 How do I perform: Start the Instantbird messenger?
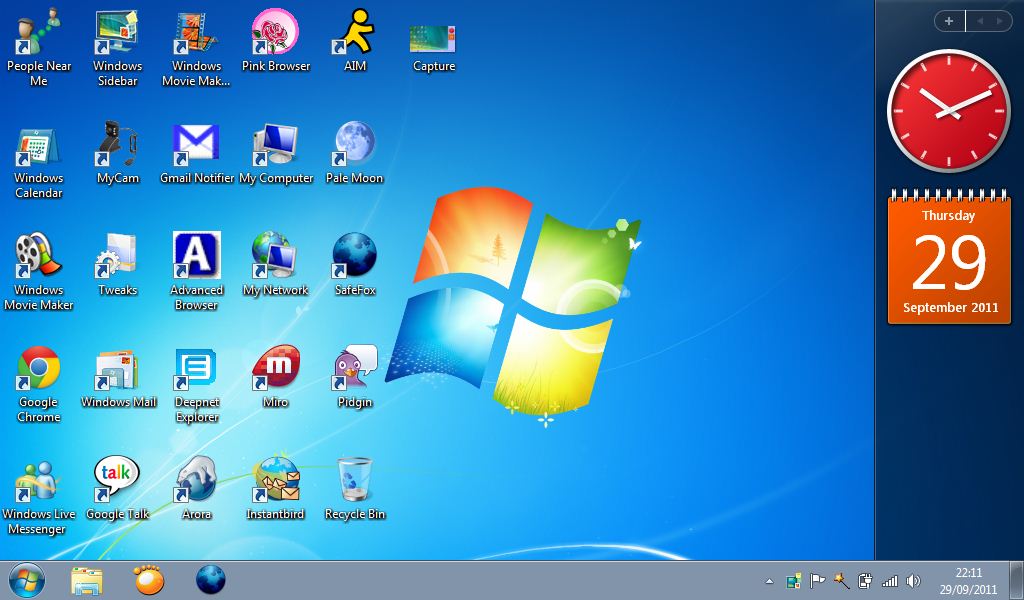click(x=276, y=480)
